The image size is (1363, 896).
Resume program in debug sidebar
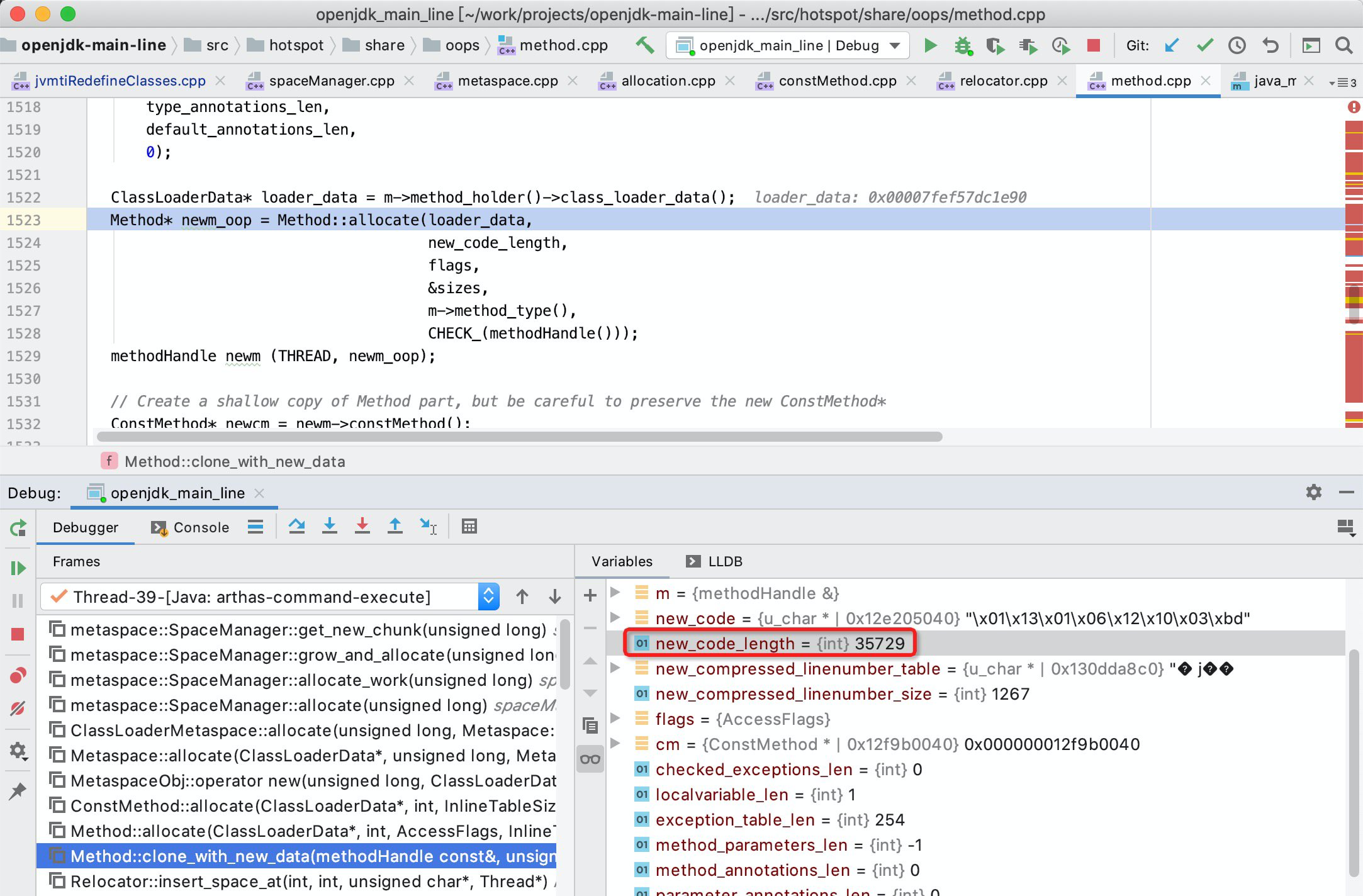click(x=18, y=568)
